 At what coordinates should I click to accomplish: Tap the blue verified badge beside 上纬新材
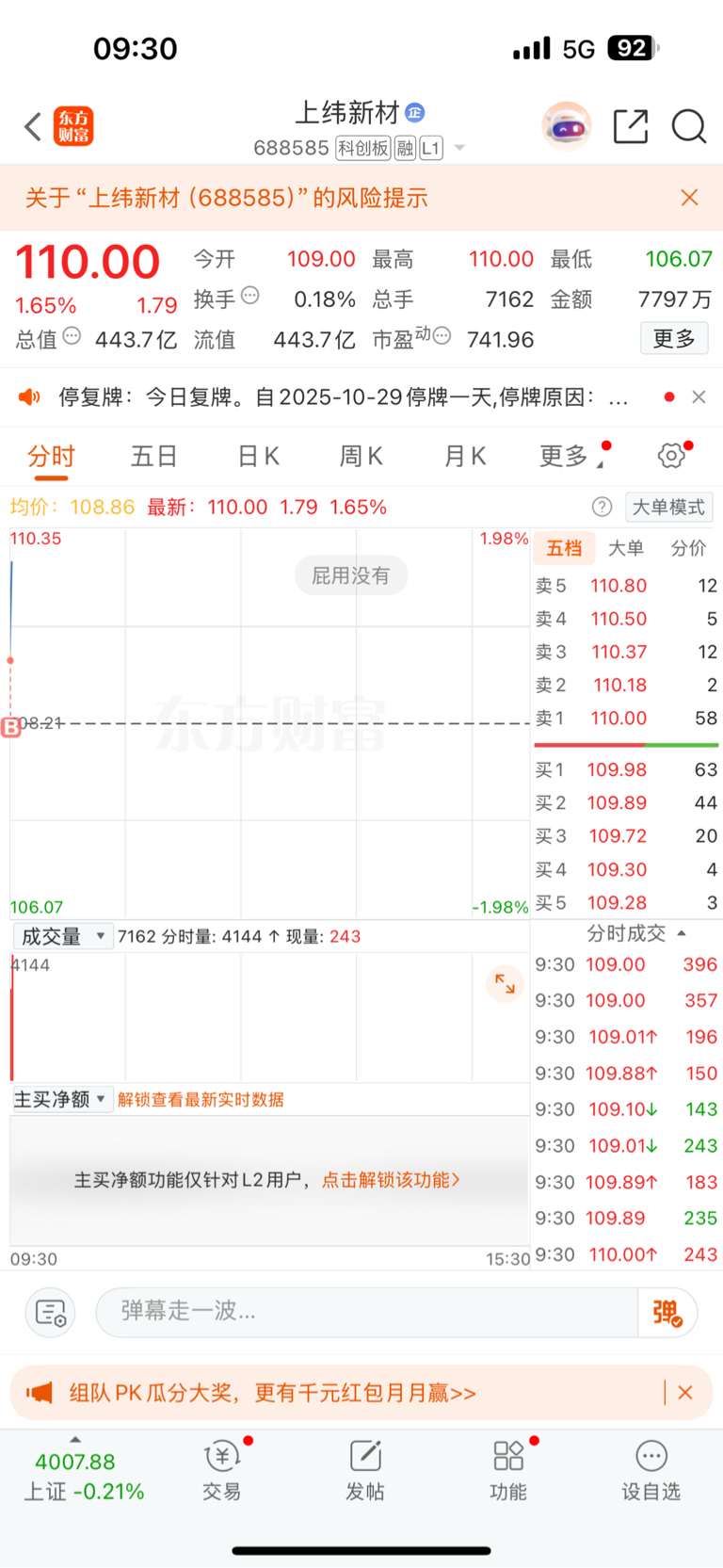414,113
